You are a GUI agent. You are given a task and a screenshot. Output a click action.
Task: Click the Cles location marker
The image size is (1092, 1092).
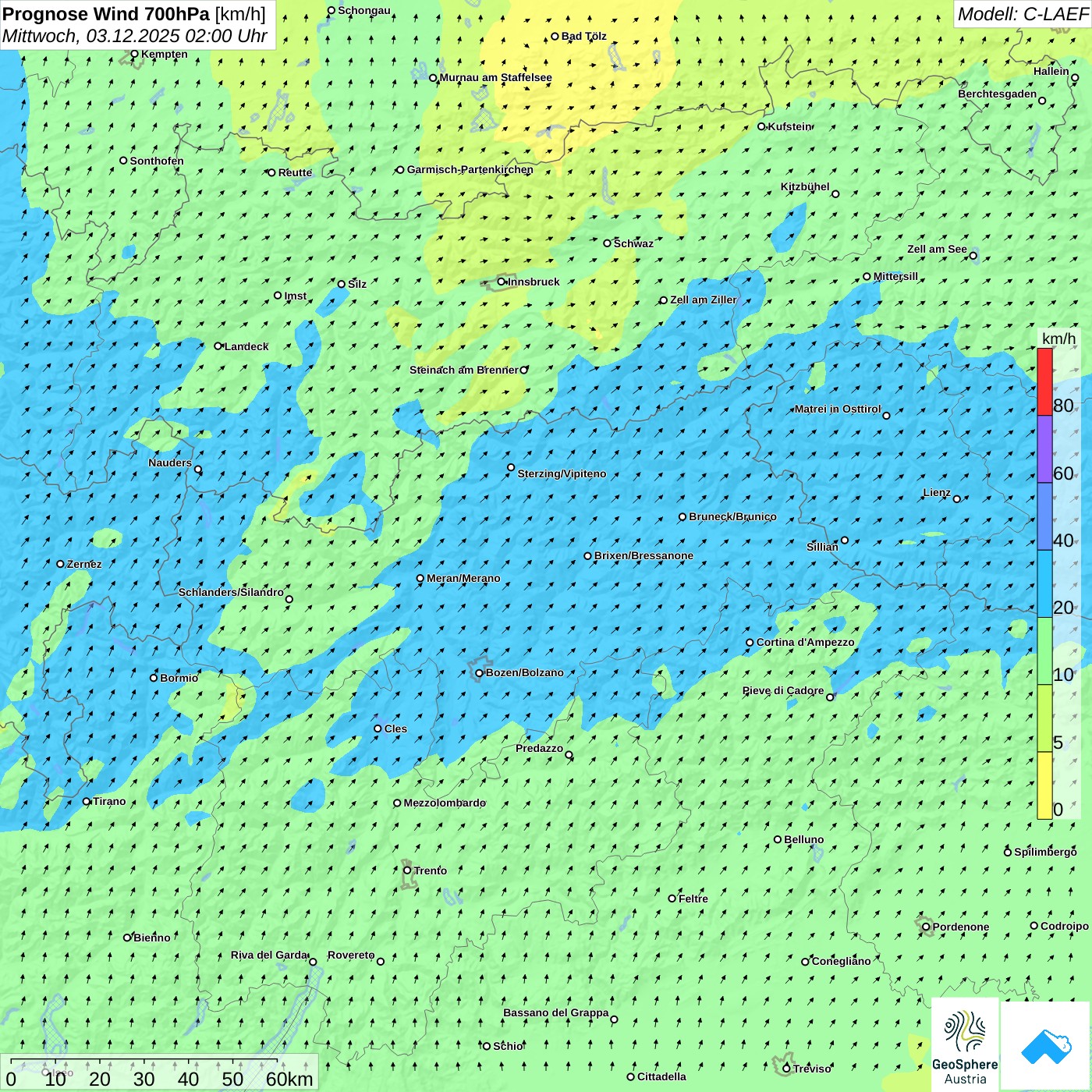[x=378, y=729]
